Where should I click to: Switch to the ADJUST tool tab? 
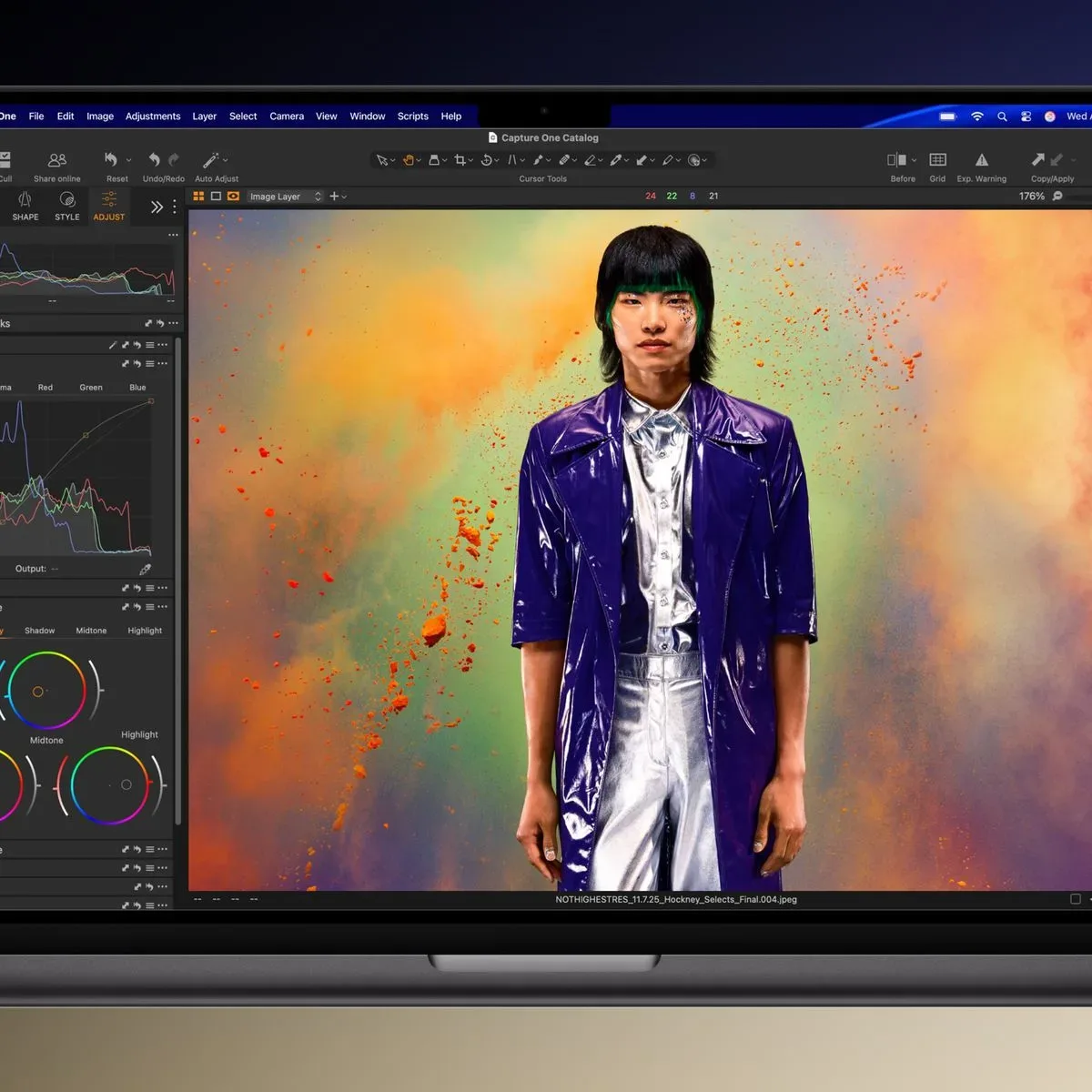[x=109, y=206]
